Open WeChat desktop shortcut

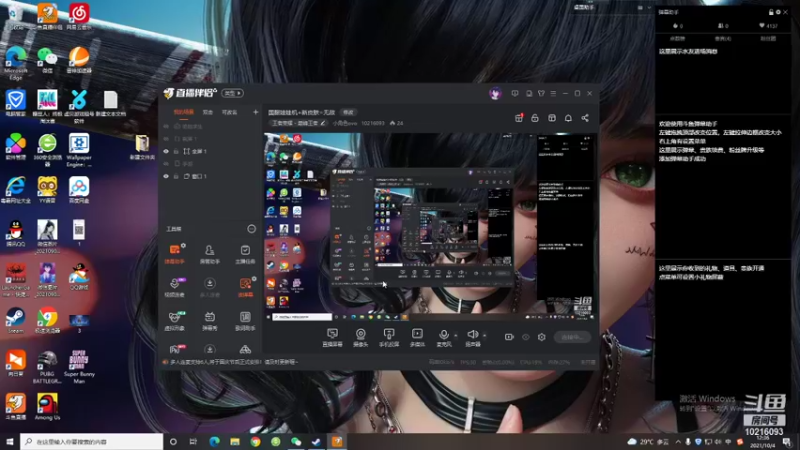point(47,60)
